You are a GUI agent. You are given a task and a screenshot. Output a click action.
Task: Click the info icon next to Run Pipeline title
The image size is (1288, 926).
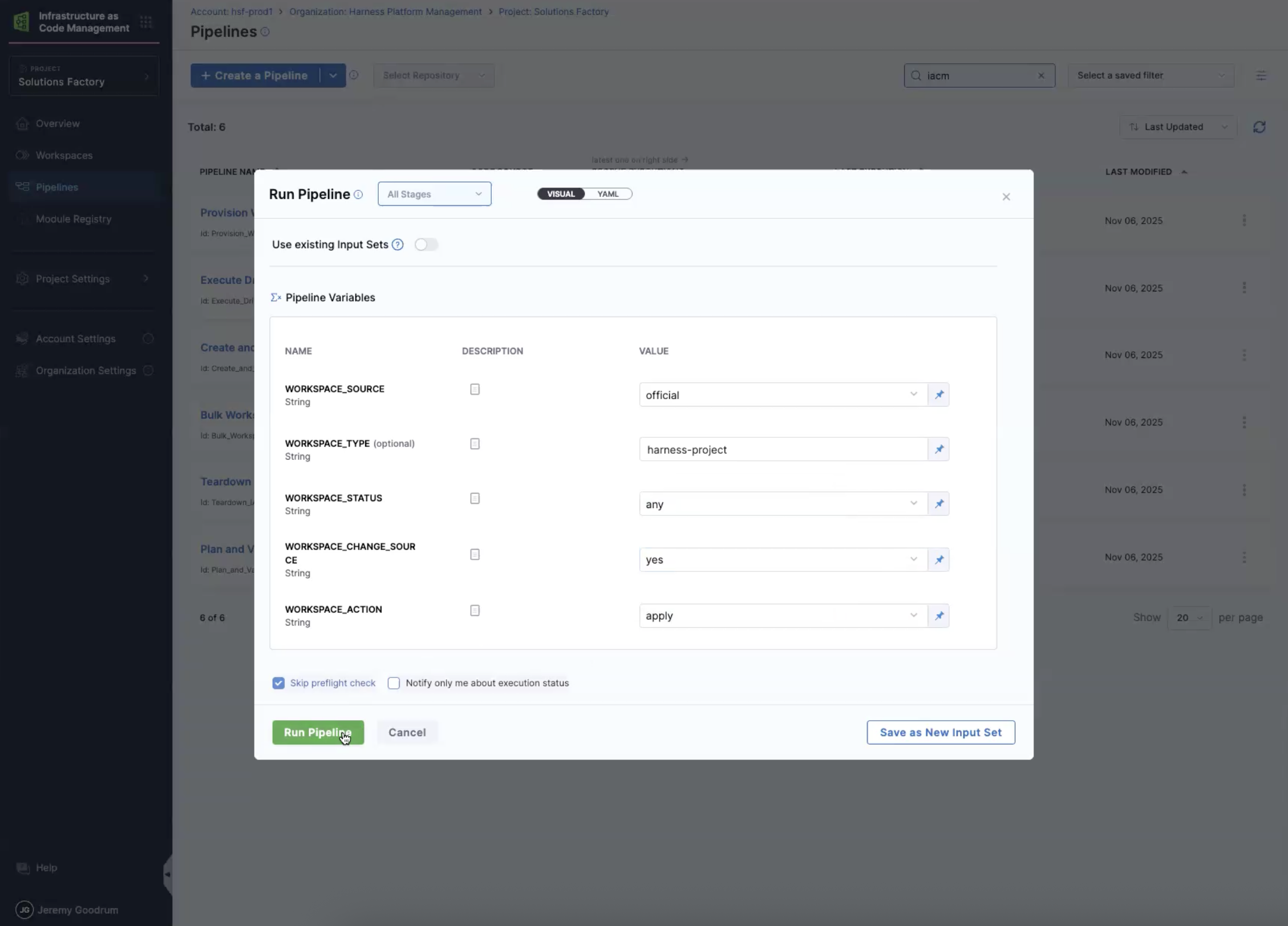click(x=358, y=194)
